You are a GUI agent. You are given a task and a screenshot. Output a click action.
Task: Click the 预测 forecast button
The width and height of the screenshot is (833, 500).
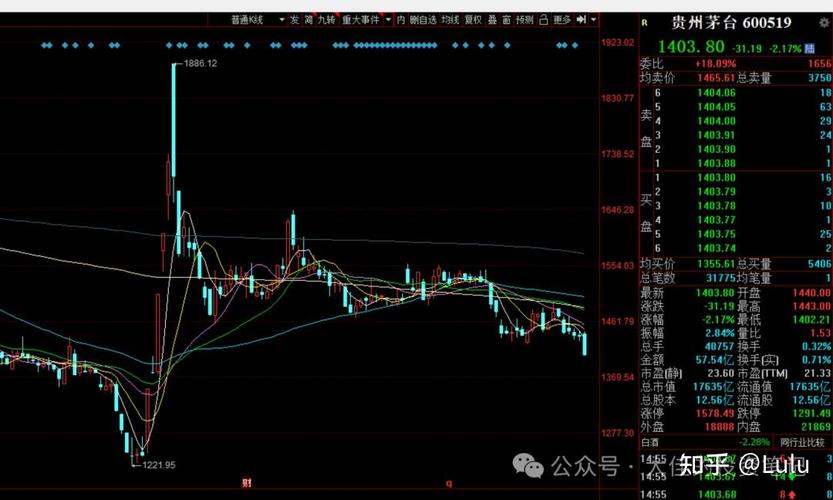pos(524,20)
